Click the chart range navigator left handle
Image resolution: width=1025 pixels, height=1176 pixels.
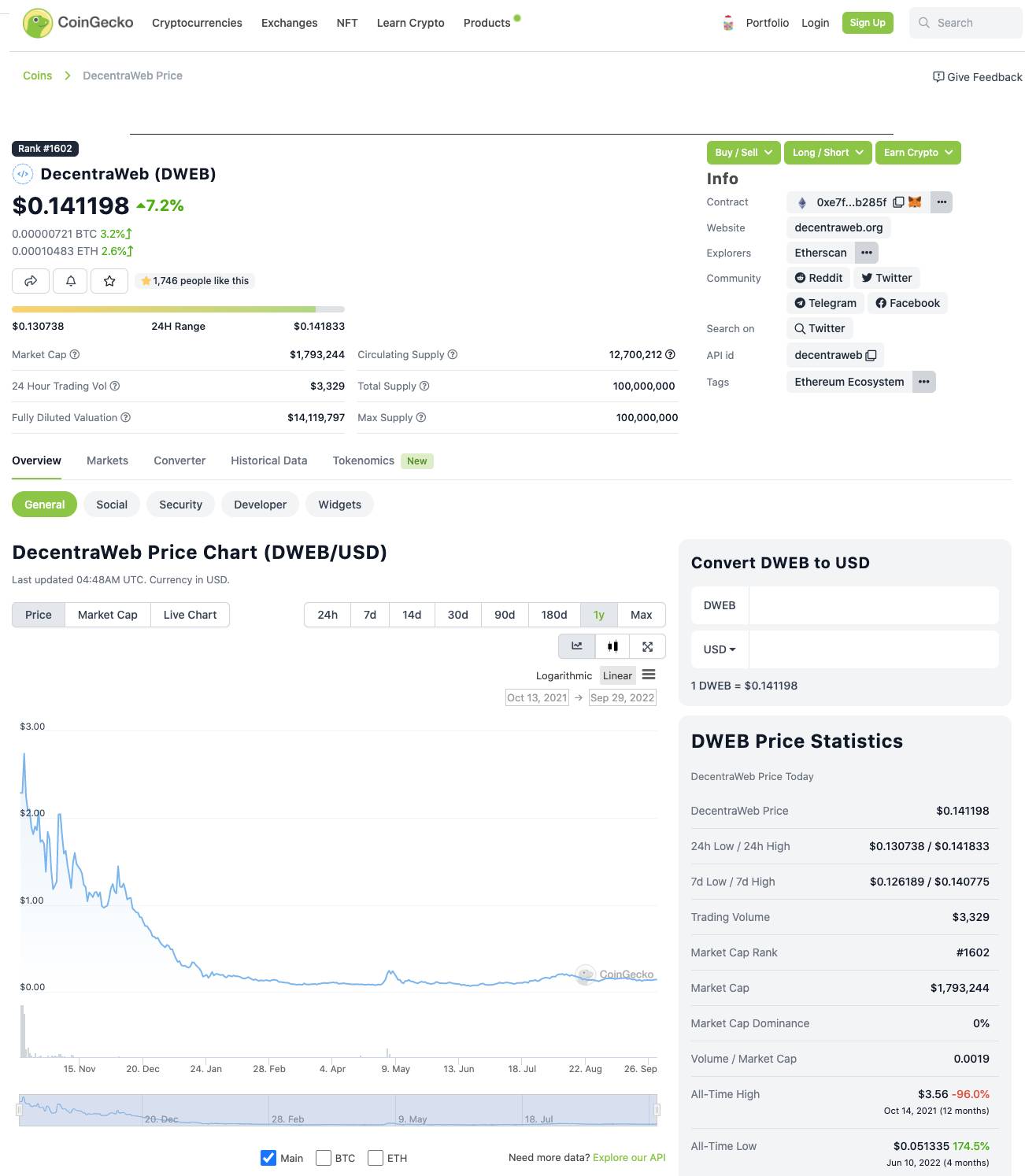coord(20,1110)
